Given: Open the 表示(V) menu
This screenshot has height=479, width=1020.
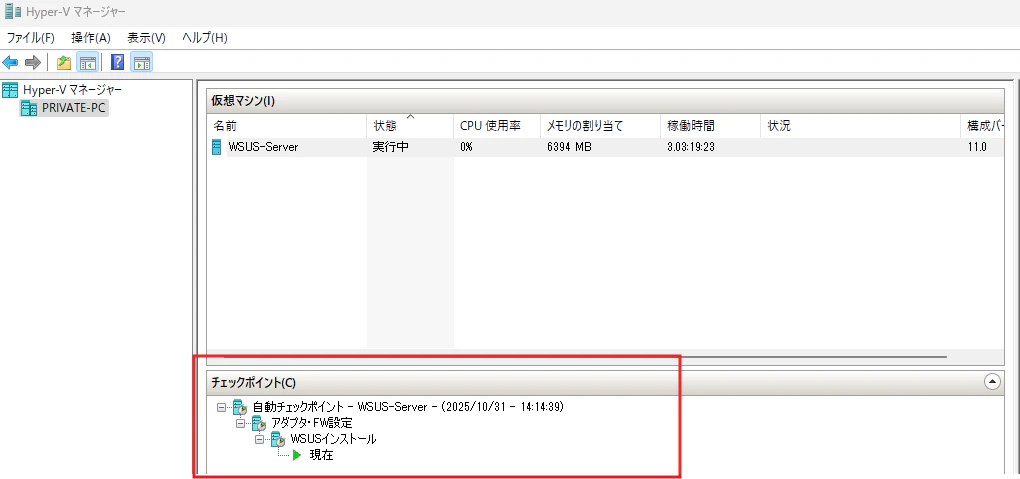Looking at the screenshot, I should 146,38.
